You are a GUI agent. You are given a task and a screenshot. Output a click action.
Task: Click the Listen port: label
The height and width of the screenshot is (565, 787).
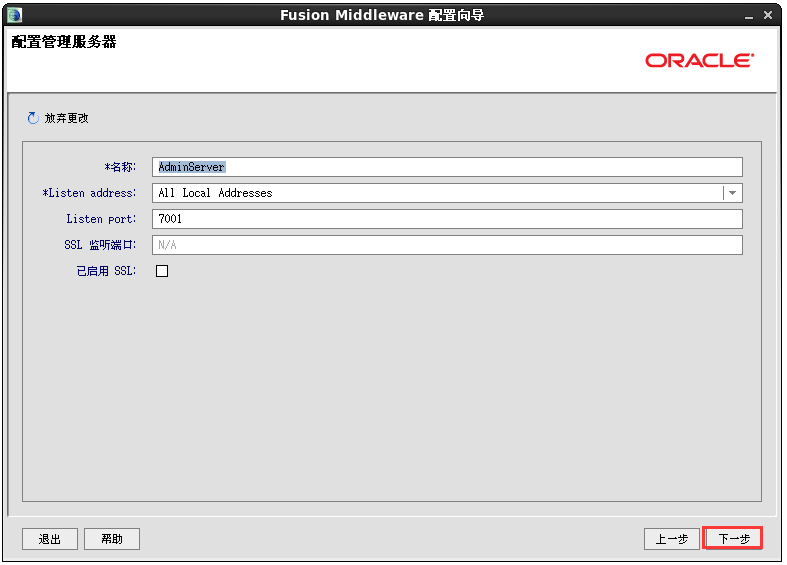(101, 219)
